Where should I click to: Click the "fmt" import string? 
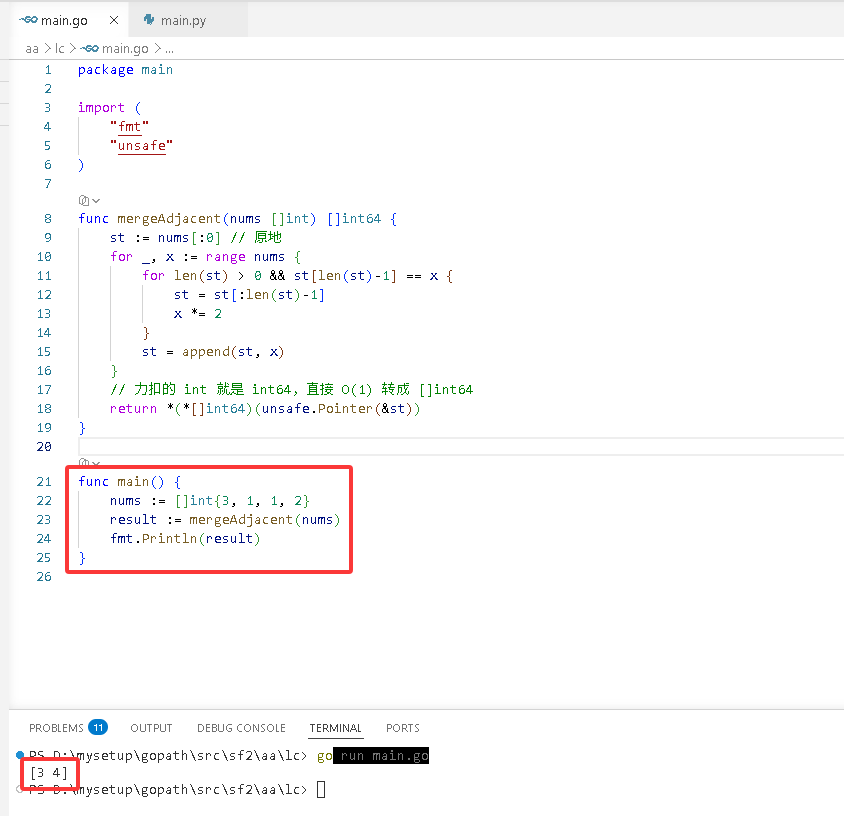pos(129,127)
